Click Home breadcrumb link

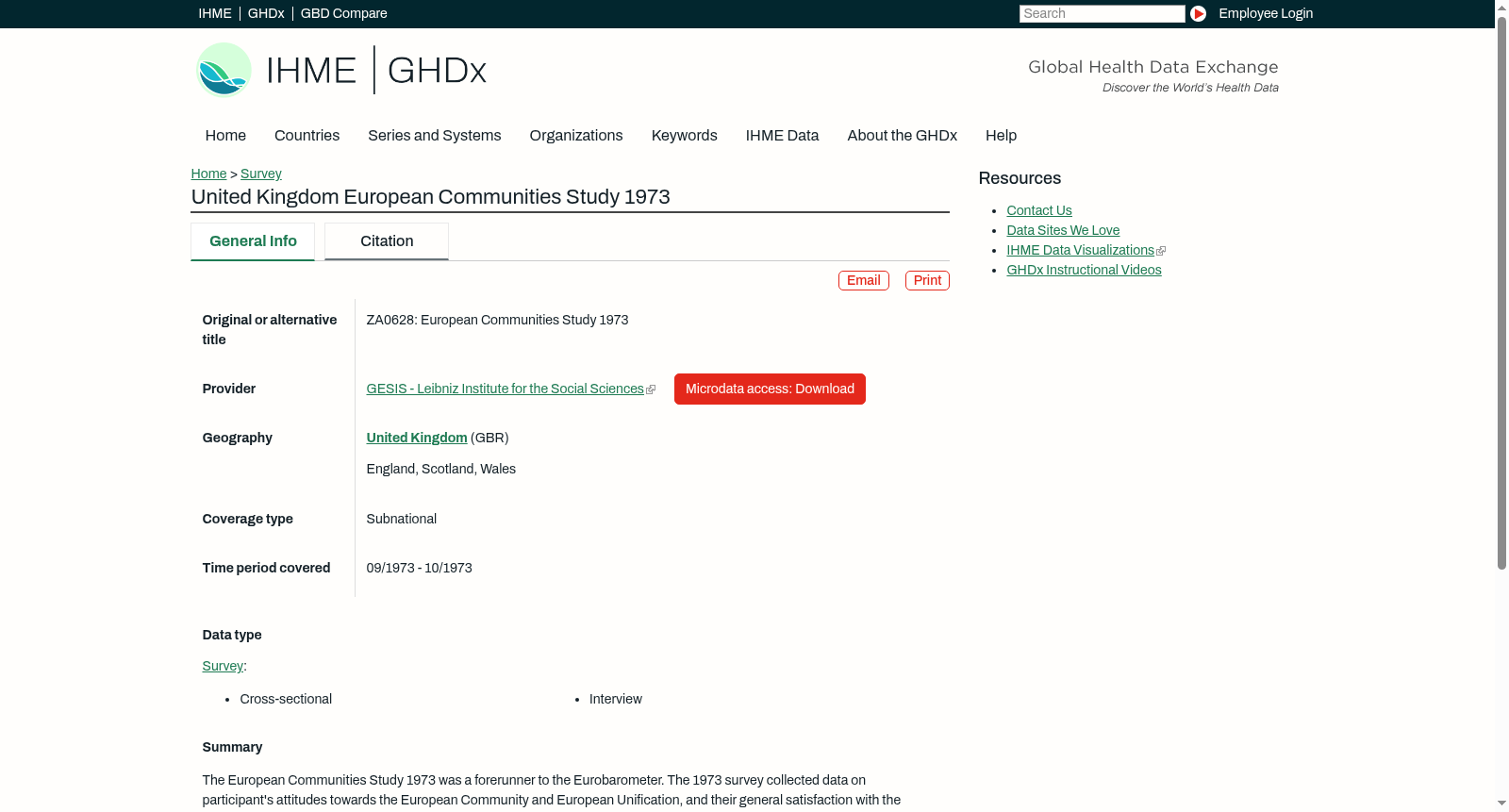[208, 174]
